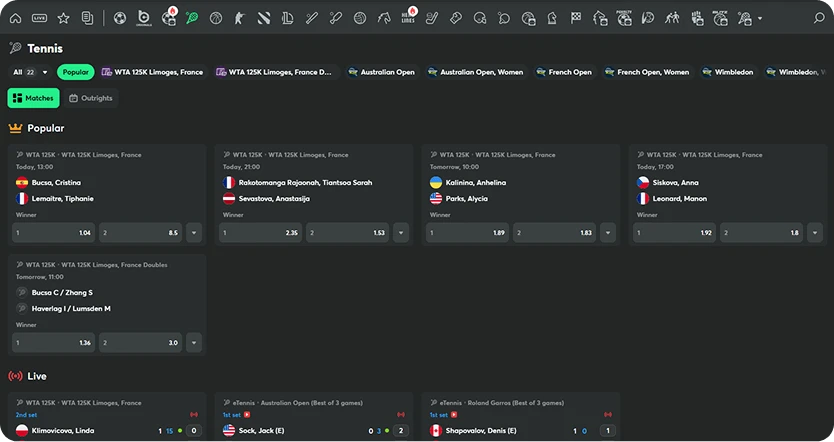
Task: Open the live Klimovicova, Linda match
Action: coord(63,430)
